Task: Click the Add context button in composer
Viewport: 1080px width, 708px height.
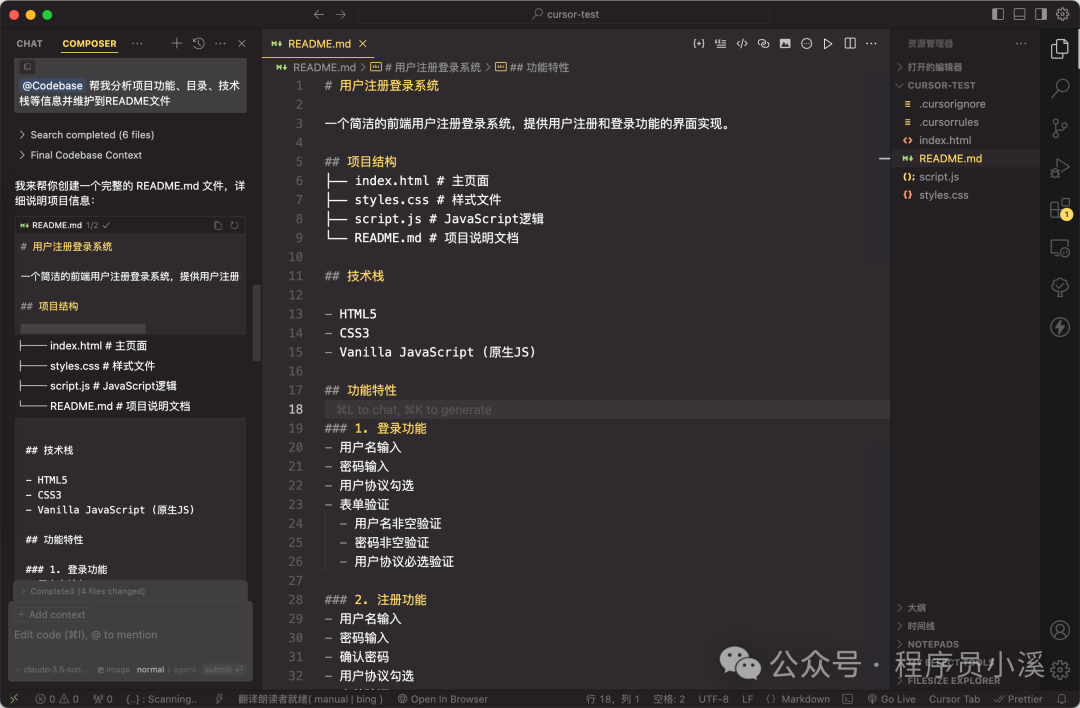Action: 52,614
